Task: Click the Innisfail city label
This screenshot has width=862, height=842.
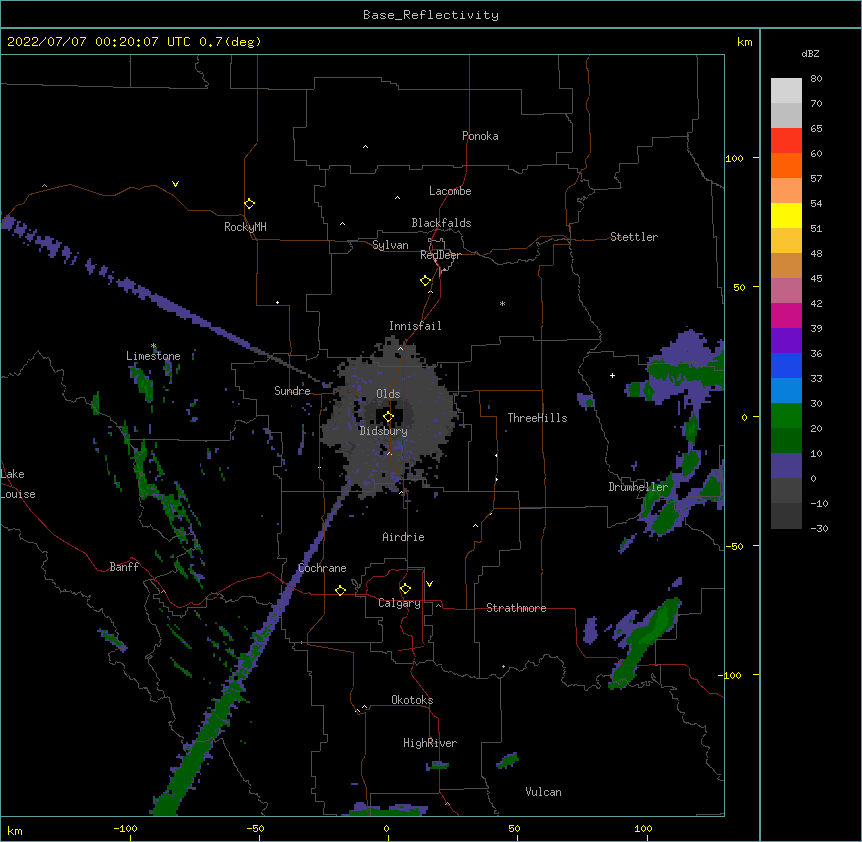Action: click(415, 326)
